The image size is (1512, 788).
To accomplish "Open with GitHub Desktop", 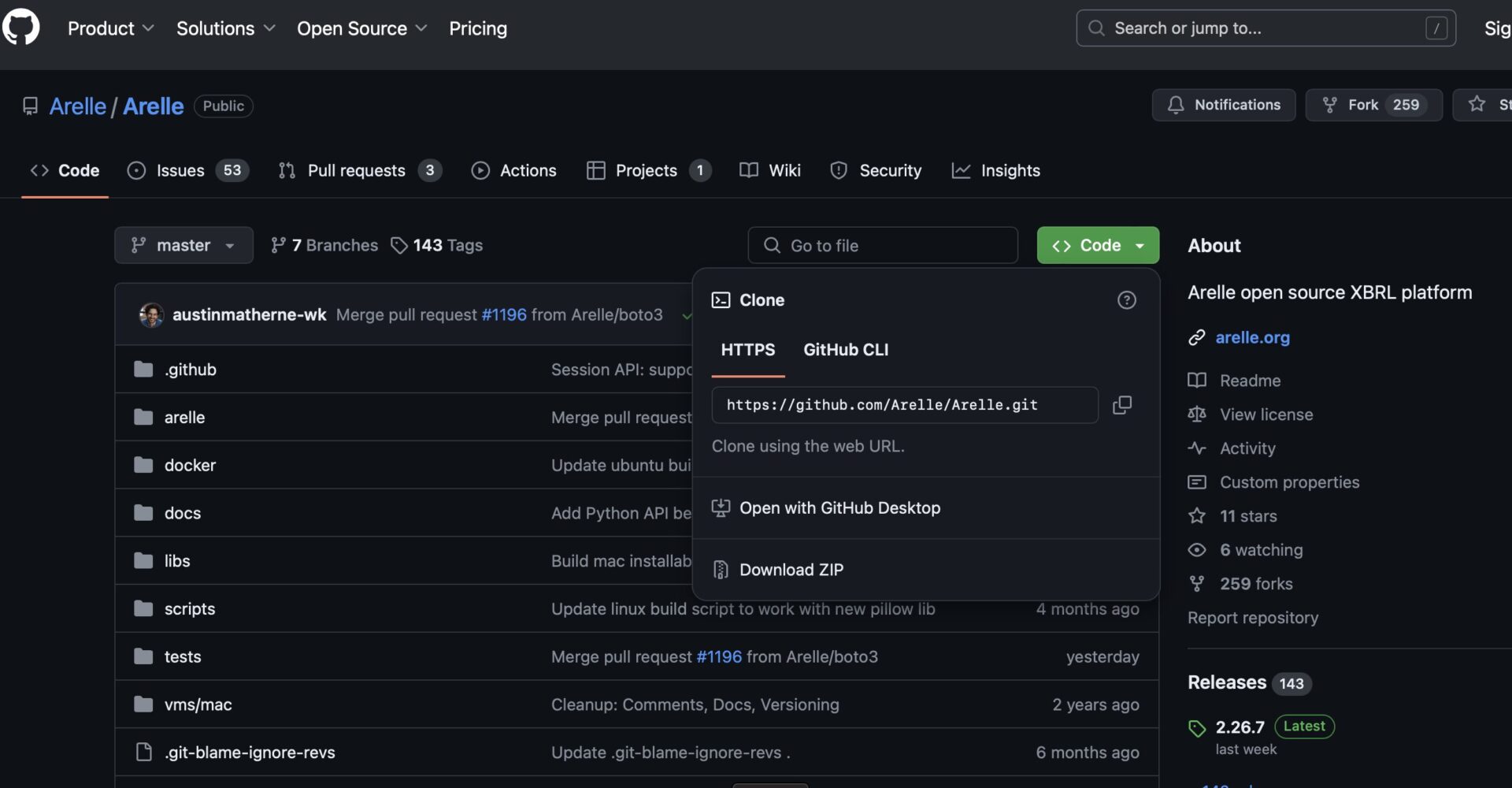I will tap(839, 508).
